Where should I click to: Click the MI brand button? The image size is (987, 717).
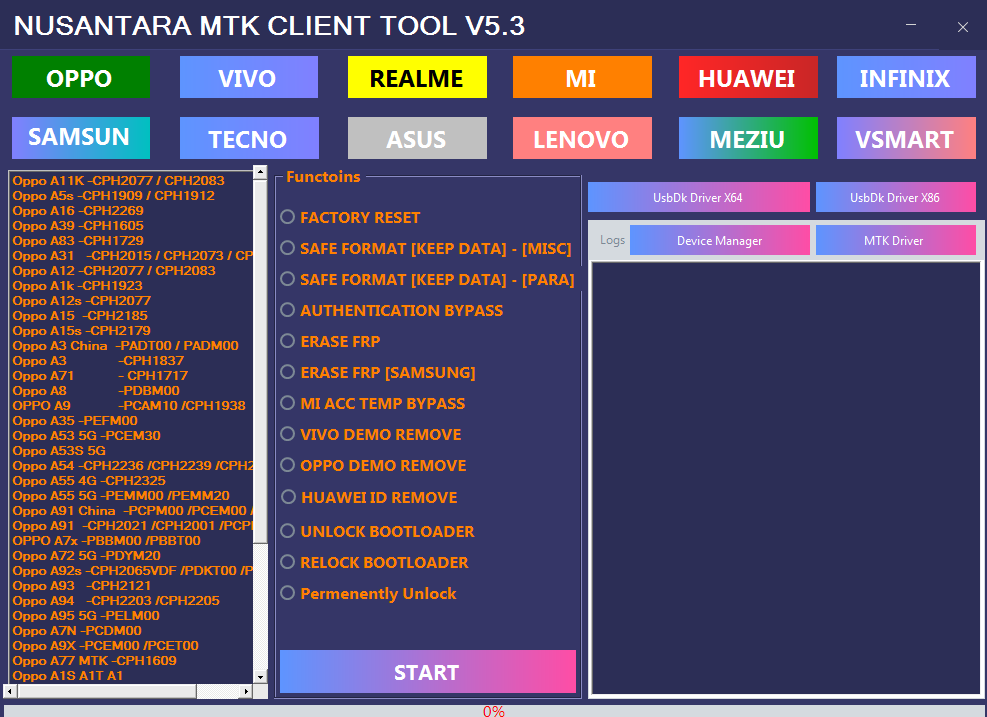click(582, 77)
